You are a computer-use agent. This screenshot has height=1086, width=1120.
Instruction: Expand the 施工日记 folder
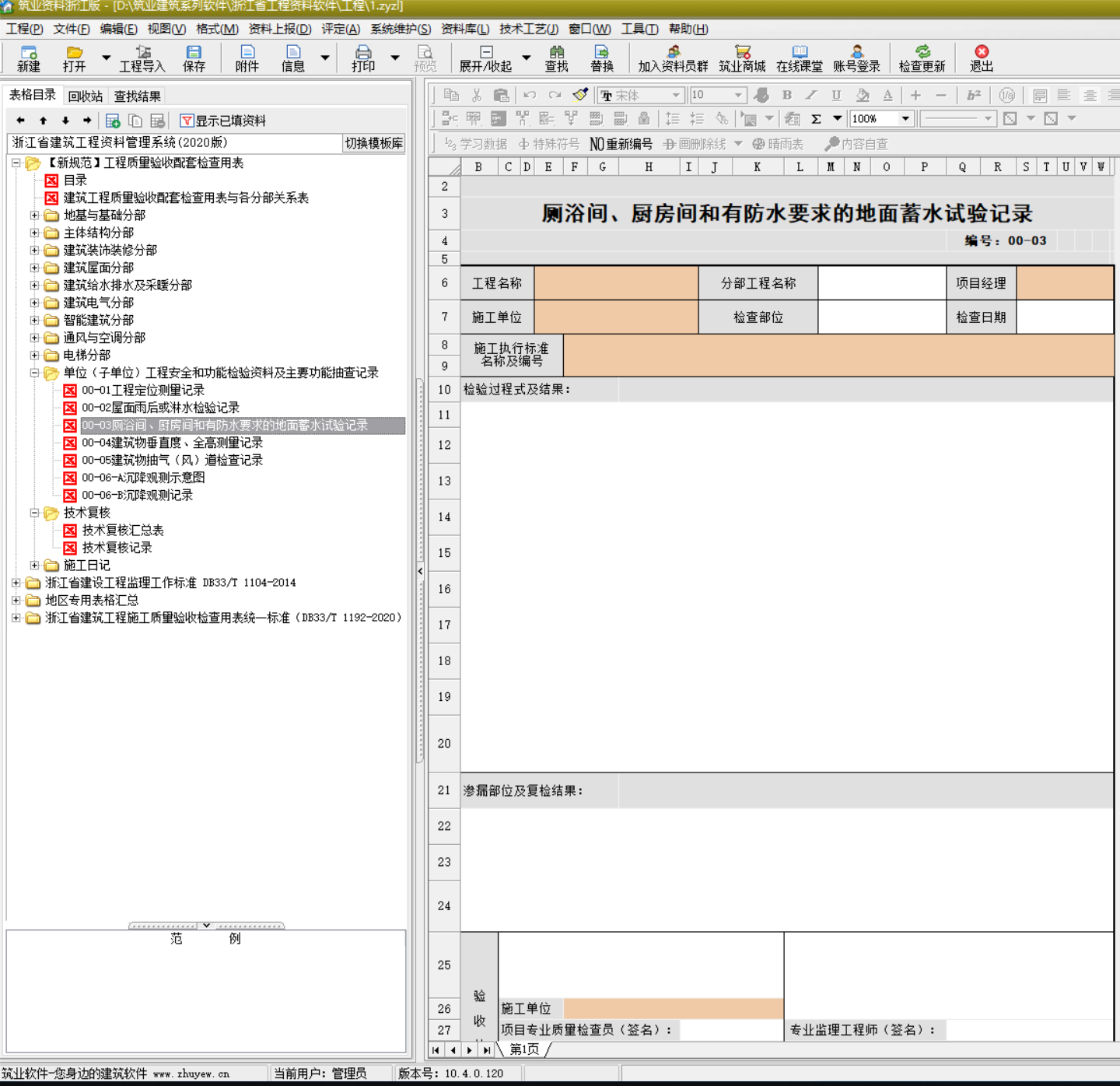coord(34,565)
